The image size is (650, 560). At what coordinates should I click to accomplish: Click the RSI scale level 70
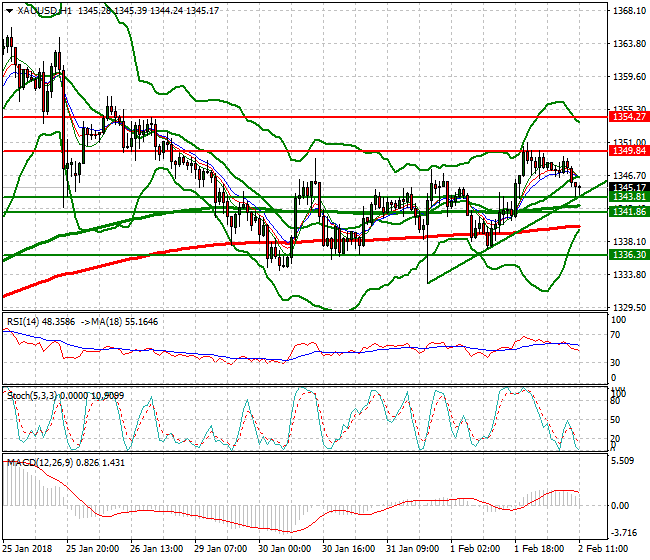[x=616, y=335]
